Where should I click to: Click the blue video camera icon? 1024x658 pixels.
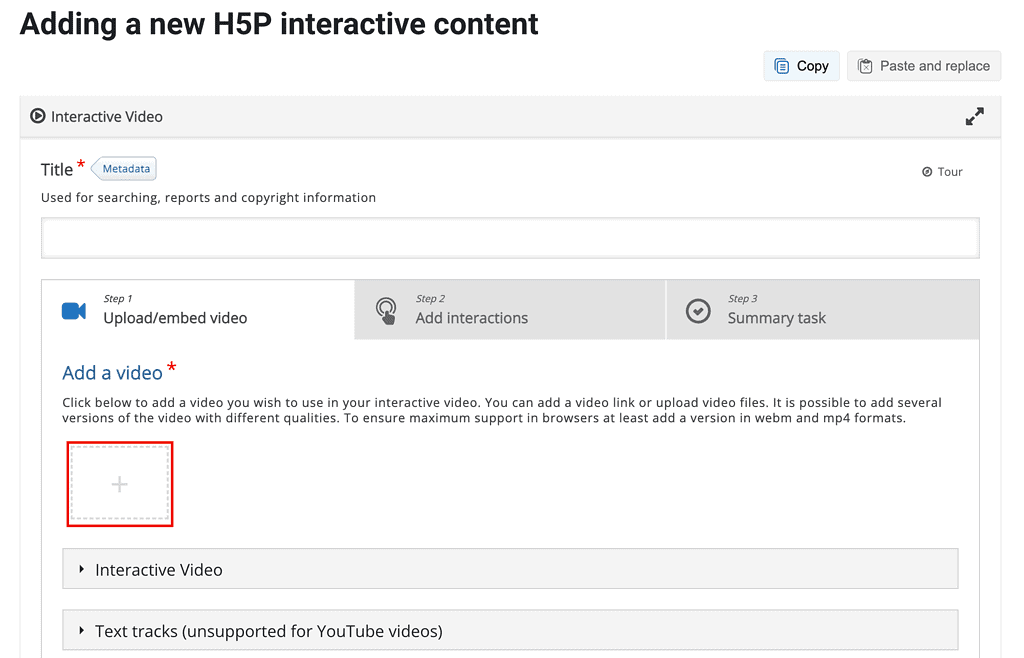tap(74, 311)
